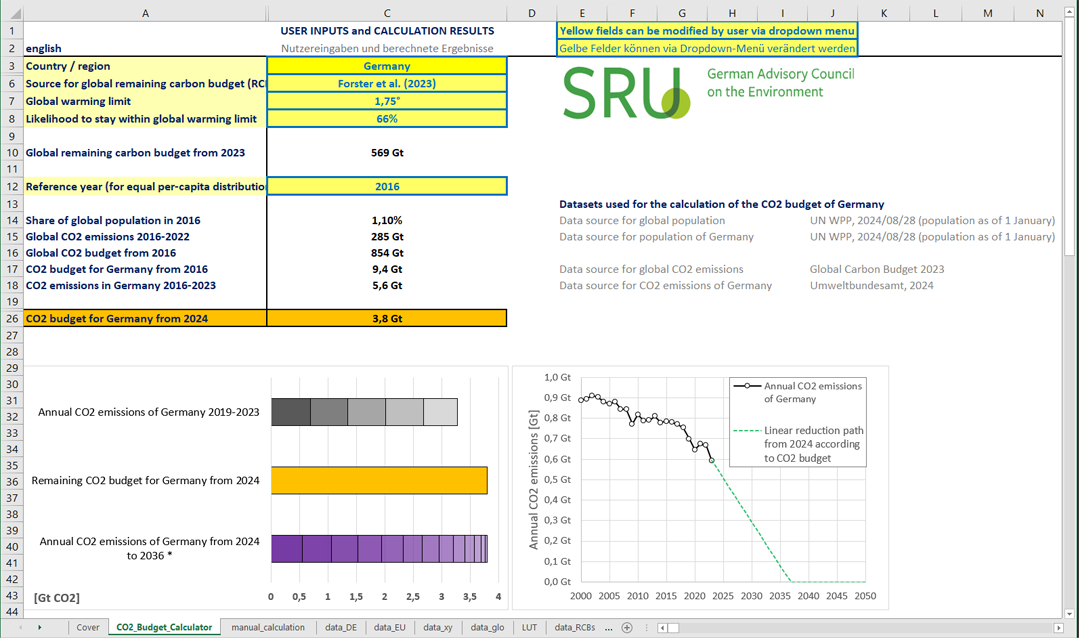Select the Reference year 2016 cell

[x=387, y=186]
